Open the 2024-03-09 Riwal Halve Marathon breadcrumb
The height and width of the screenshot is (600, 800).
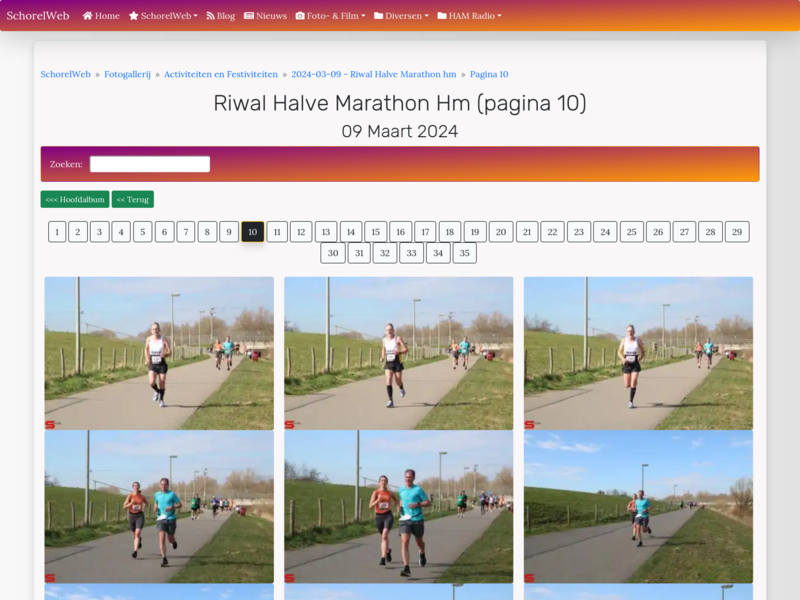point(374,74)
